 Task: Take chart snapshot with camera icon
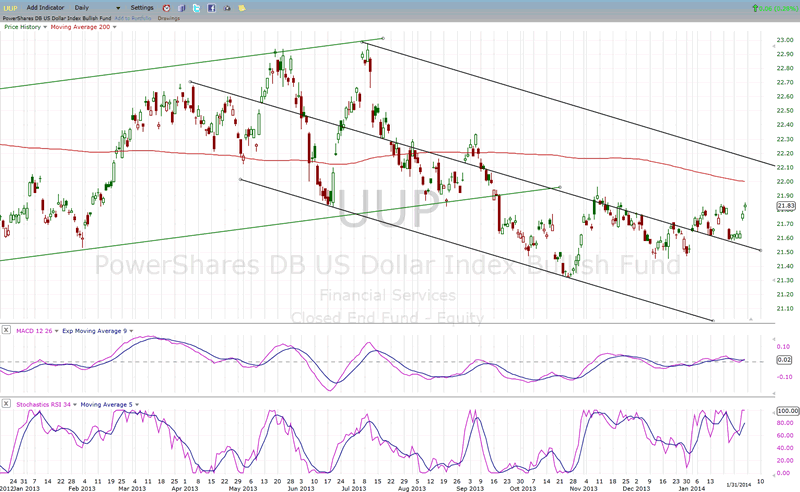[227, 8]
